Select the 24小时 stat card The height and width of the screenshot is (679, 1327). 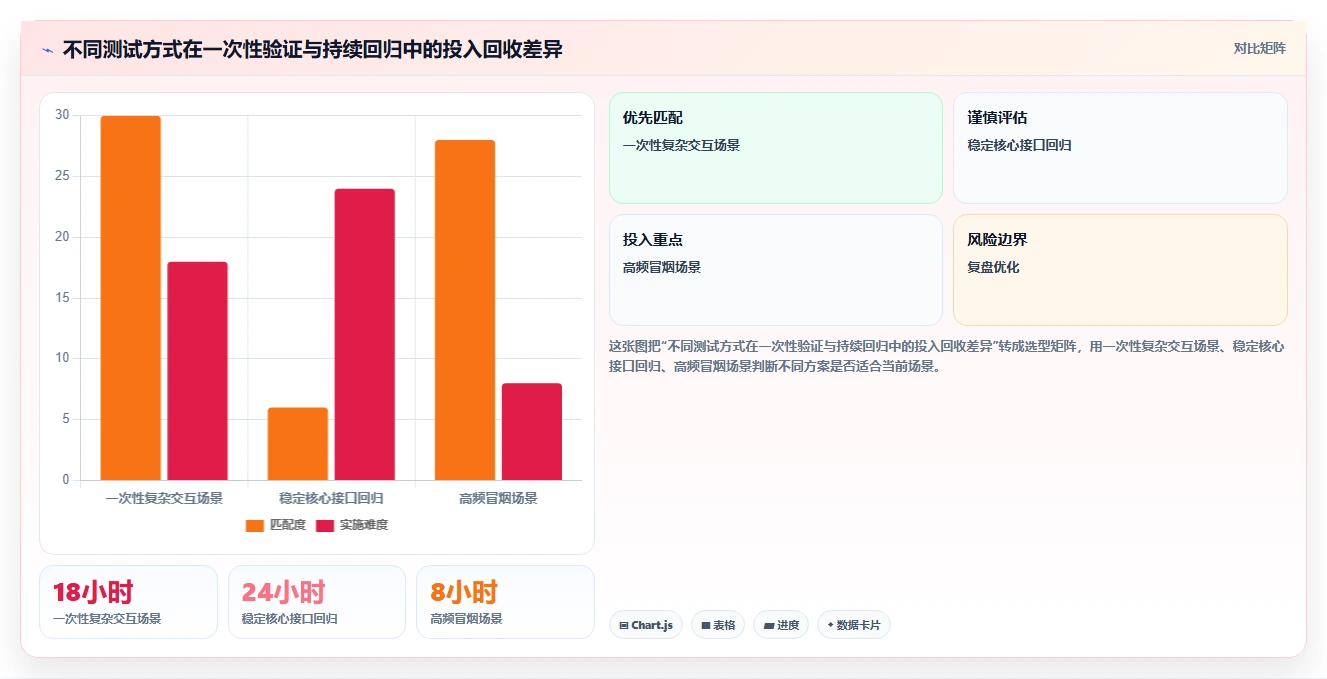tap(317, 602)
